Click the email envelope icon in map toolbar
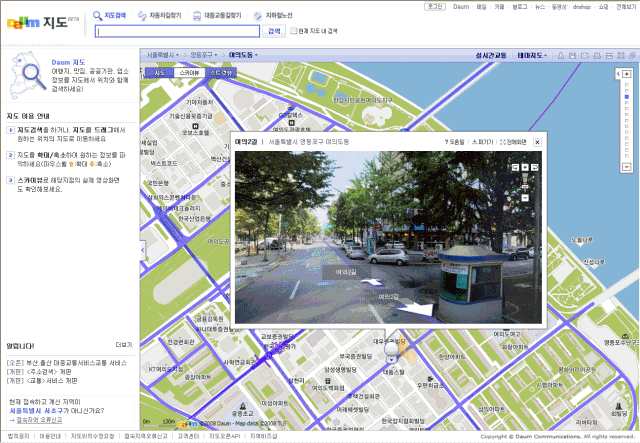 pyautogui.click(x=585, y=56)
